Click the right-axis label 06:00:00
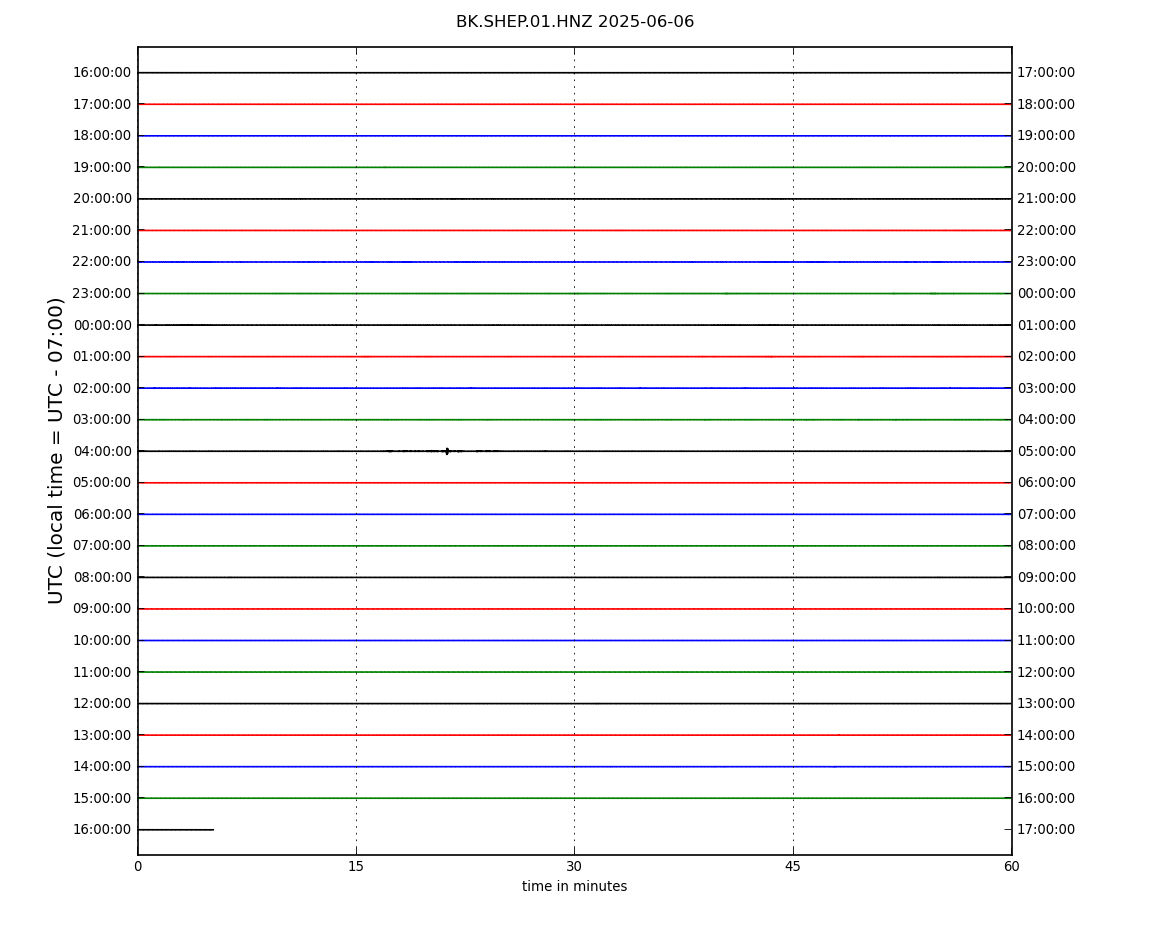This screenshot has width=1150, height=950. (1046, 483)
